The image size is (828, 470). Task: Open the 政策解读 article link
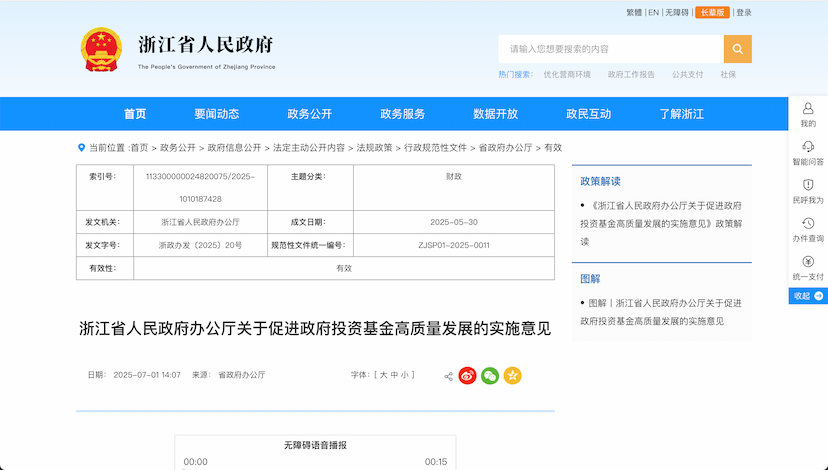pos(661,223)
